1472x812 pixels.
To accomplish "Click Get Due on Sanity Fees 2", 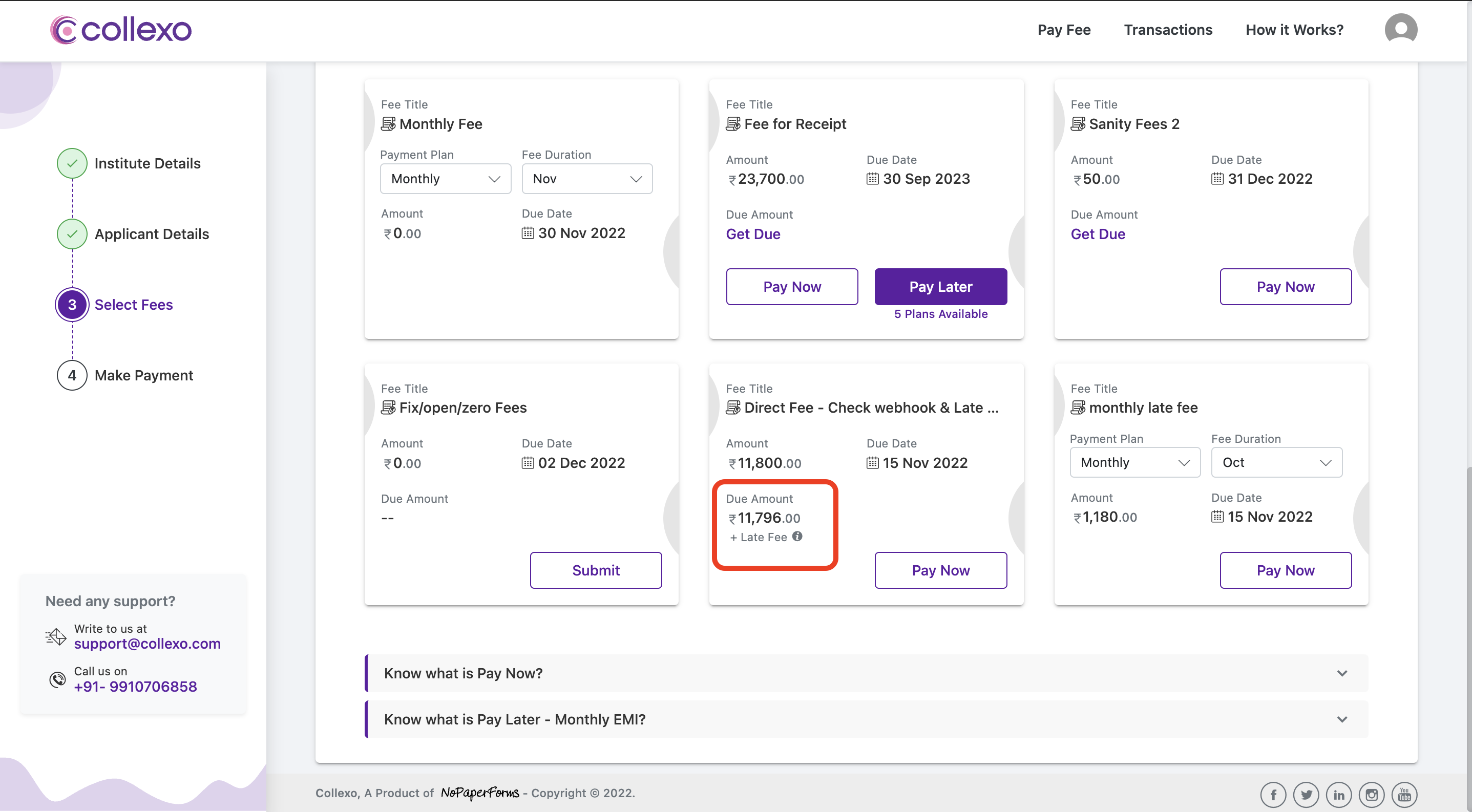I will click(1098, 234).
